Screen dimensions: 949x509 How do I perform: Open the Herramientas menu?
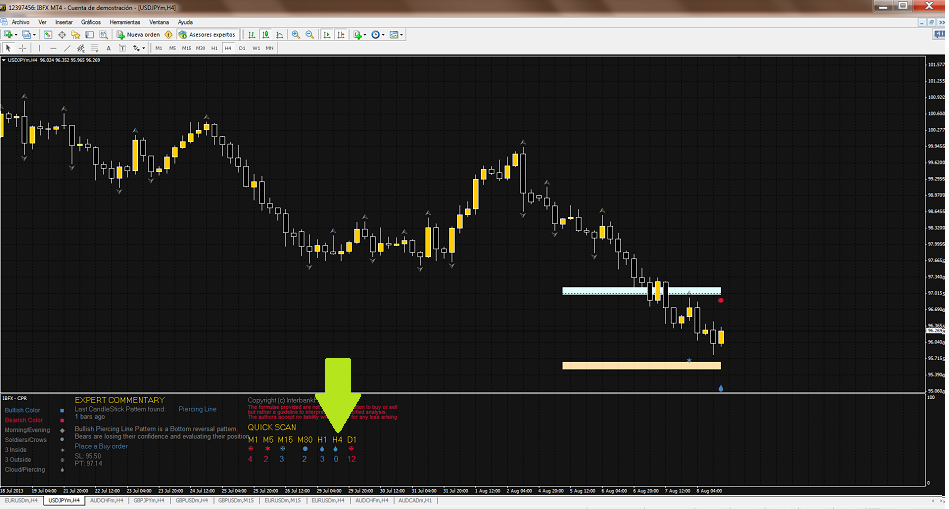(125, 21)
